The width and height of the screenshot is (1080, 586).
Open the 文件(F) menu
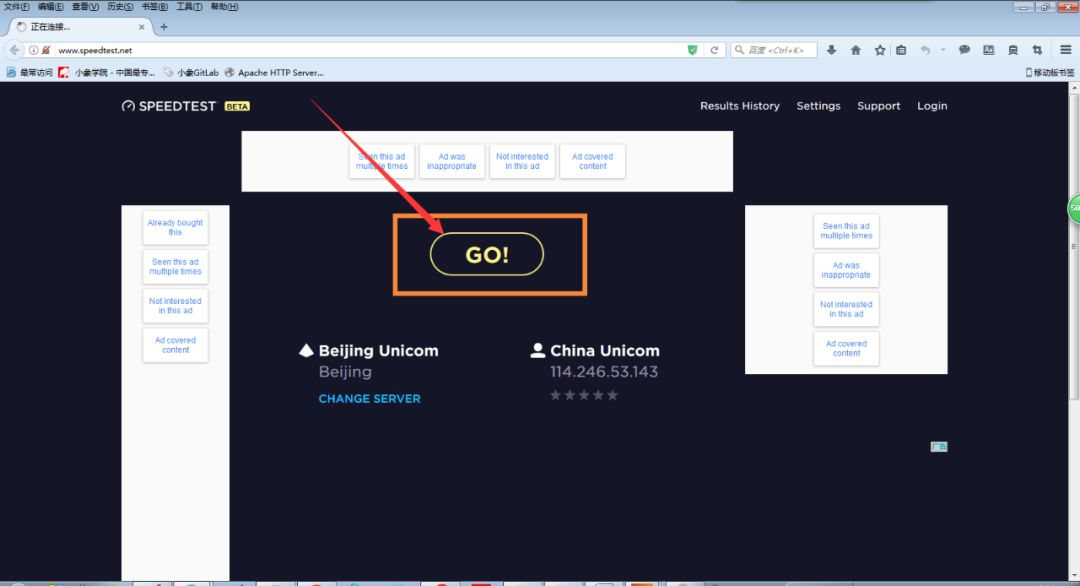(x=17, y=7)
